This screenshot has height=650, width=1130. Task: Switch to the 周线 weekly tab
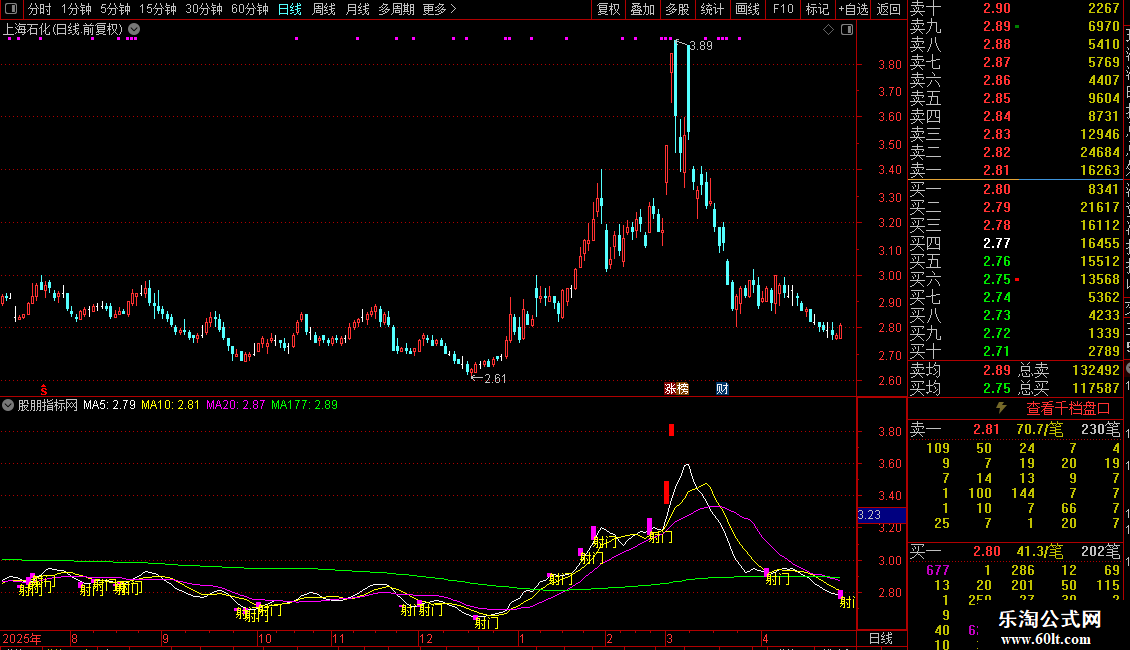[x=324, y=9]
